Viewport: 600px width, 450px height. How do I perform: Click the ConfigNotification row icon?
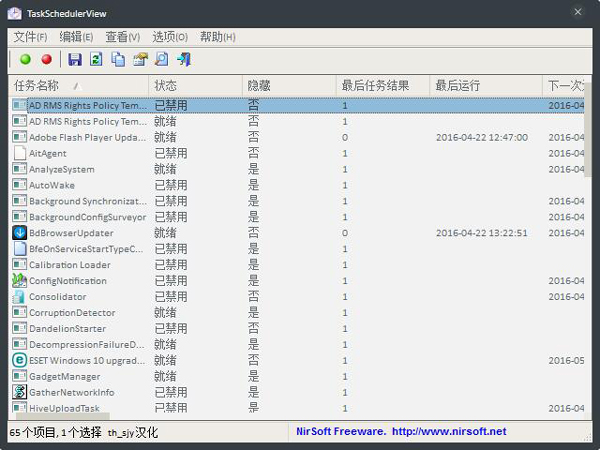(x=20, y=280)
